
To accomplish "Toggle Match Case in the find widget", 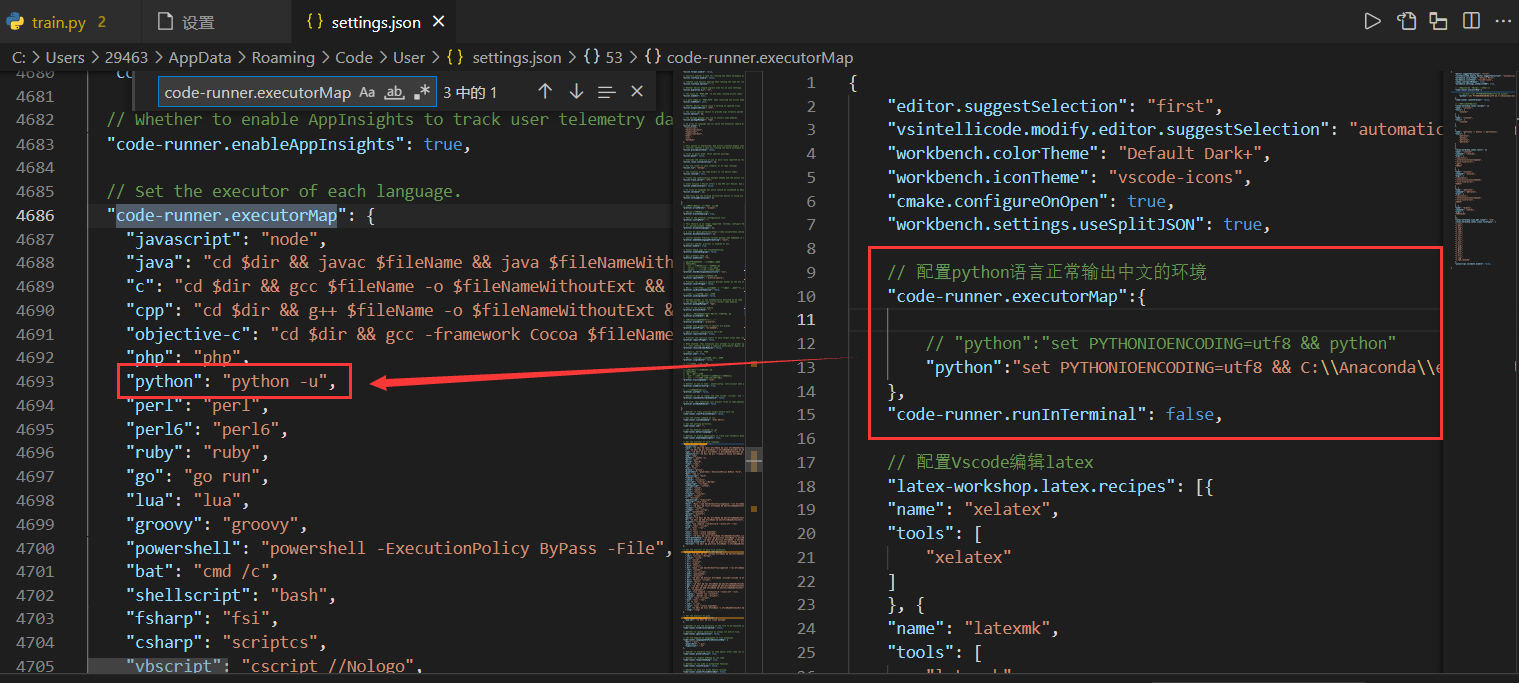I will pyautogui.click(x=367, y=91).
